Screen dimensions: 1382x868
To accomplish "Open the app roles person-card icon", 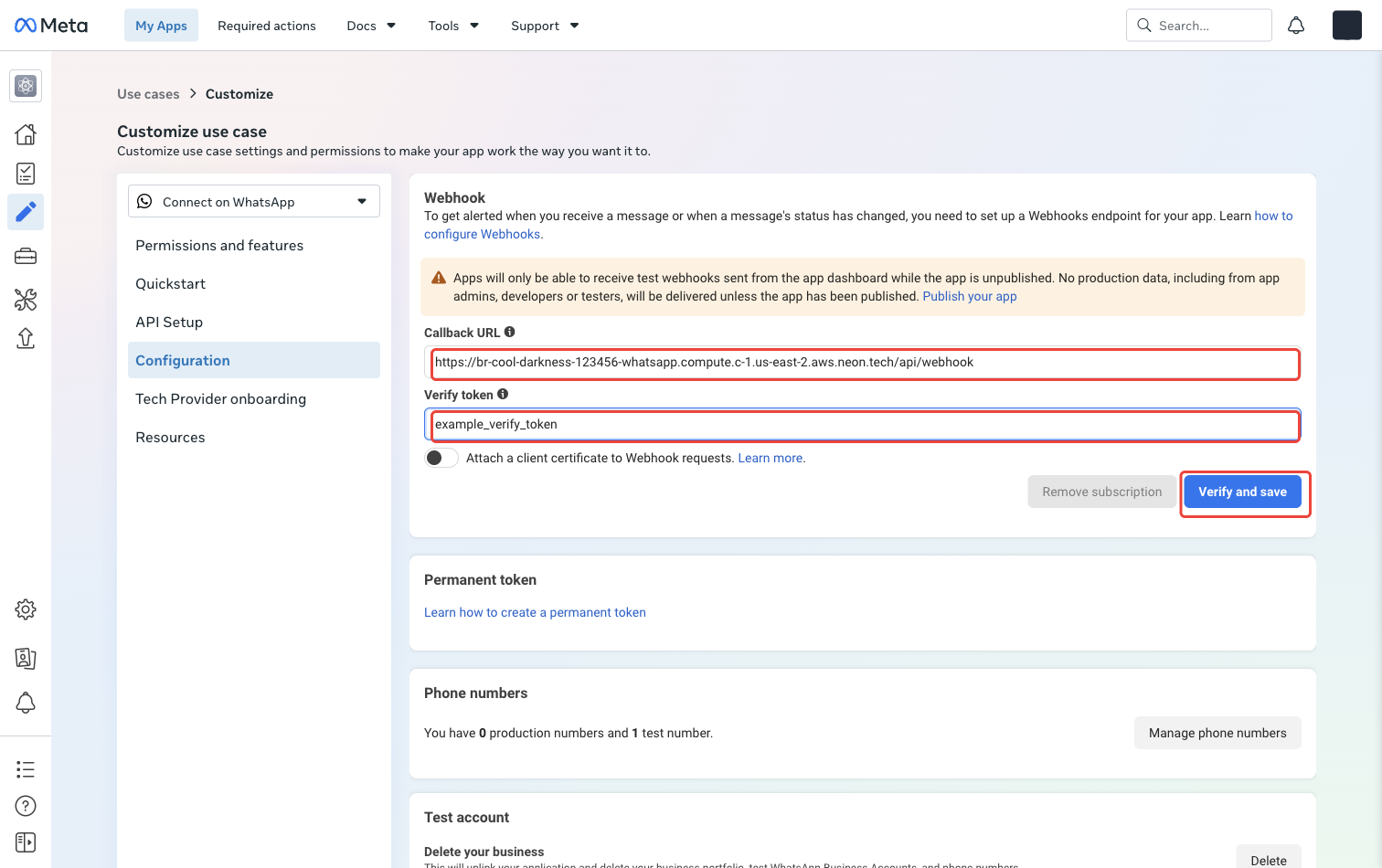I will pyautogui.click(x=26, y=658).
